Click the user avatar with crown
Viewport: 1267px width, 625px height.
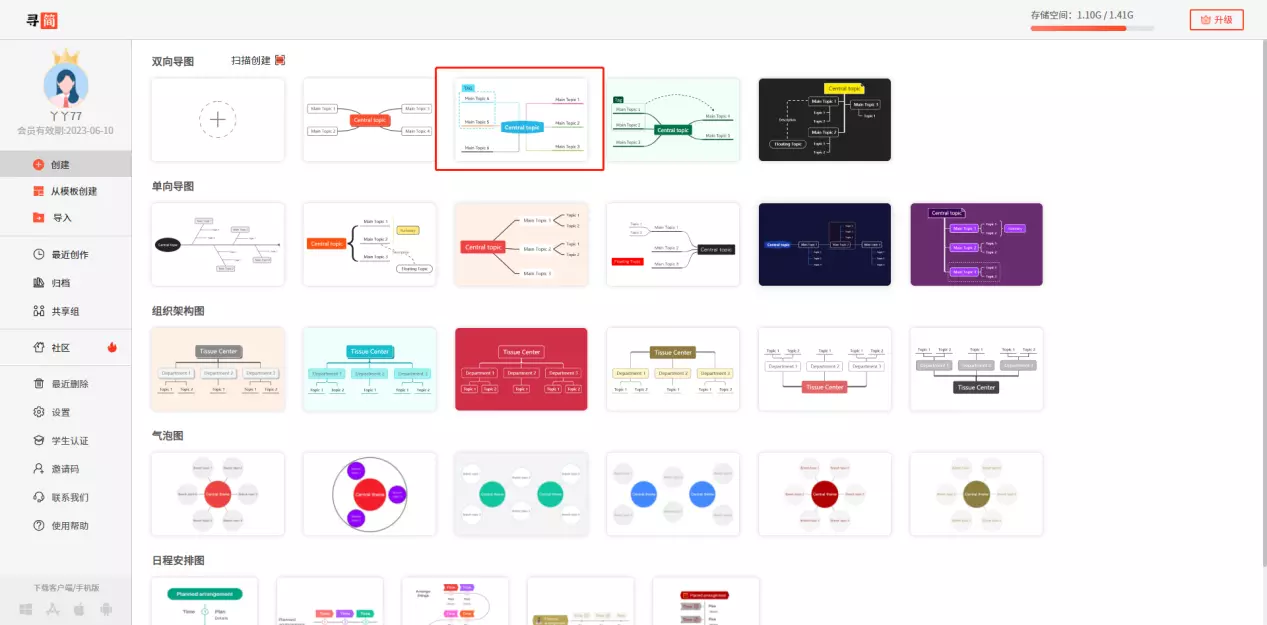click(x=66, y=78)
